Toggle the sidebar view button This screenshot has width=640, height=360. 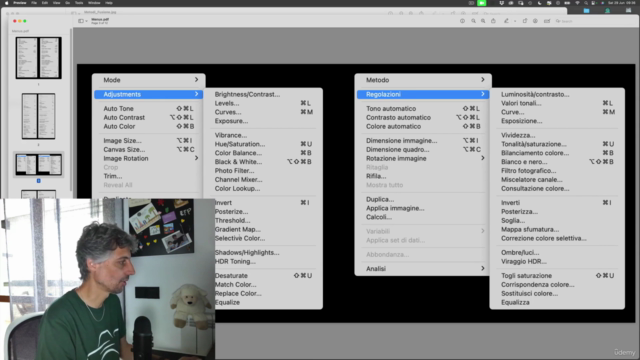(x=81, y=21)
